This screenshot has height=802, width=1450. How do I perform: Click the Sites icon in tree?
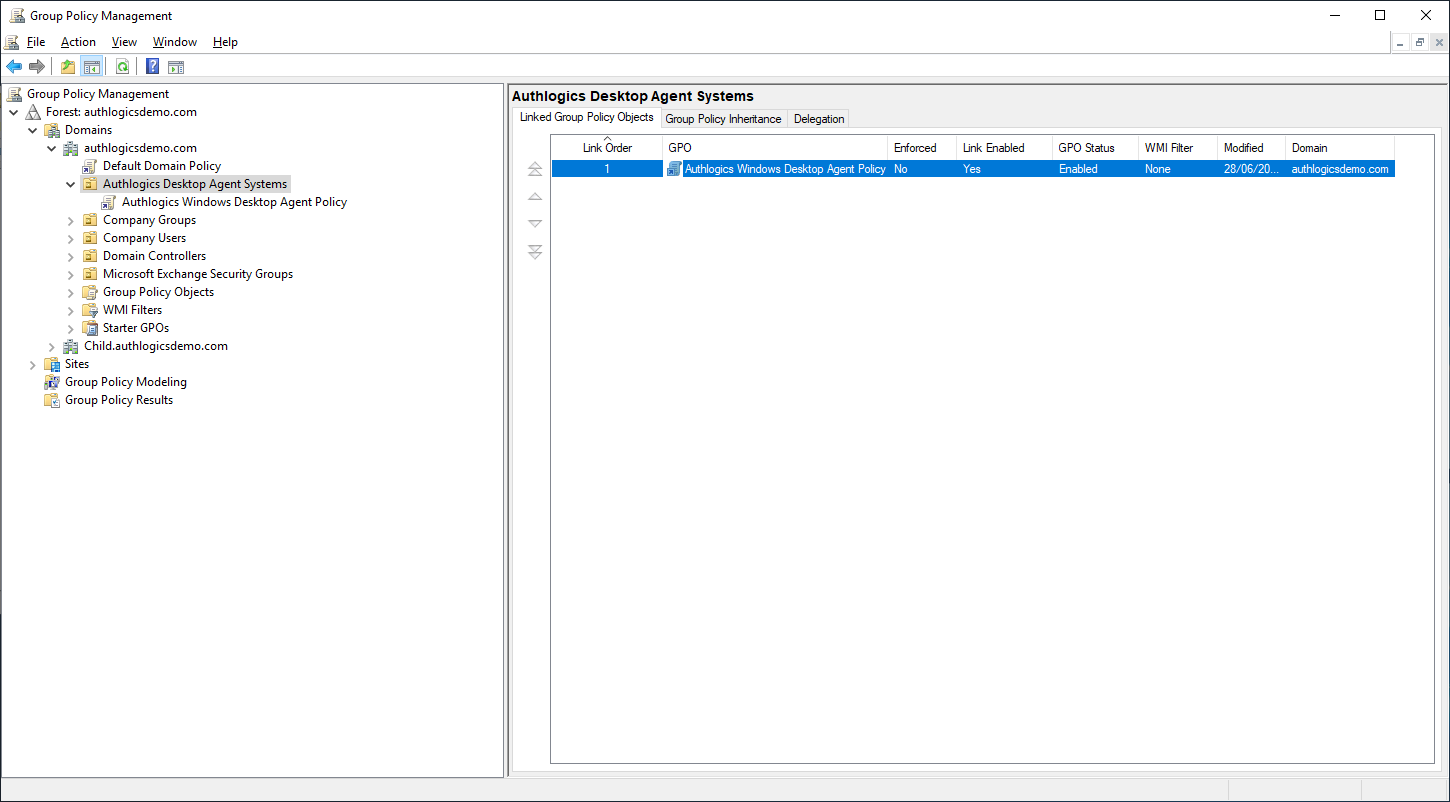[x=52, y=364]
